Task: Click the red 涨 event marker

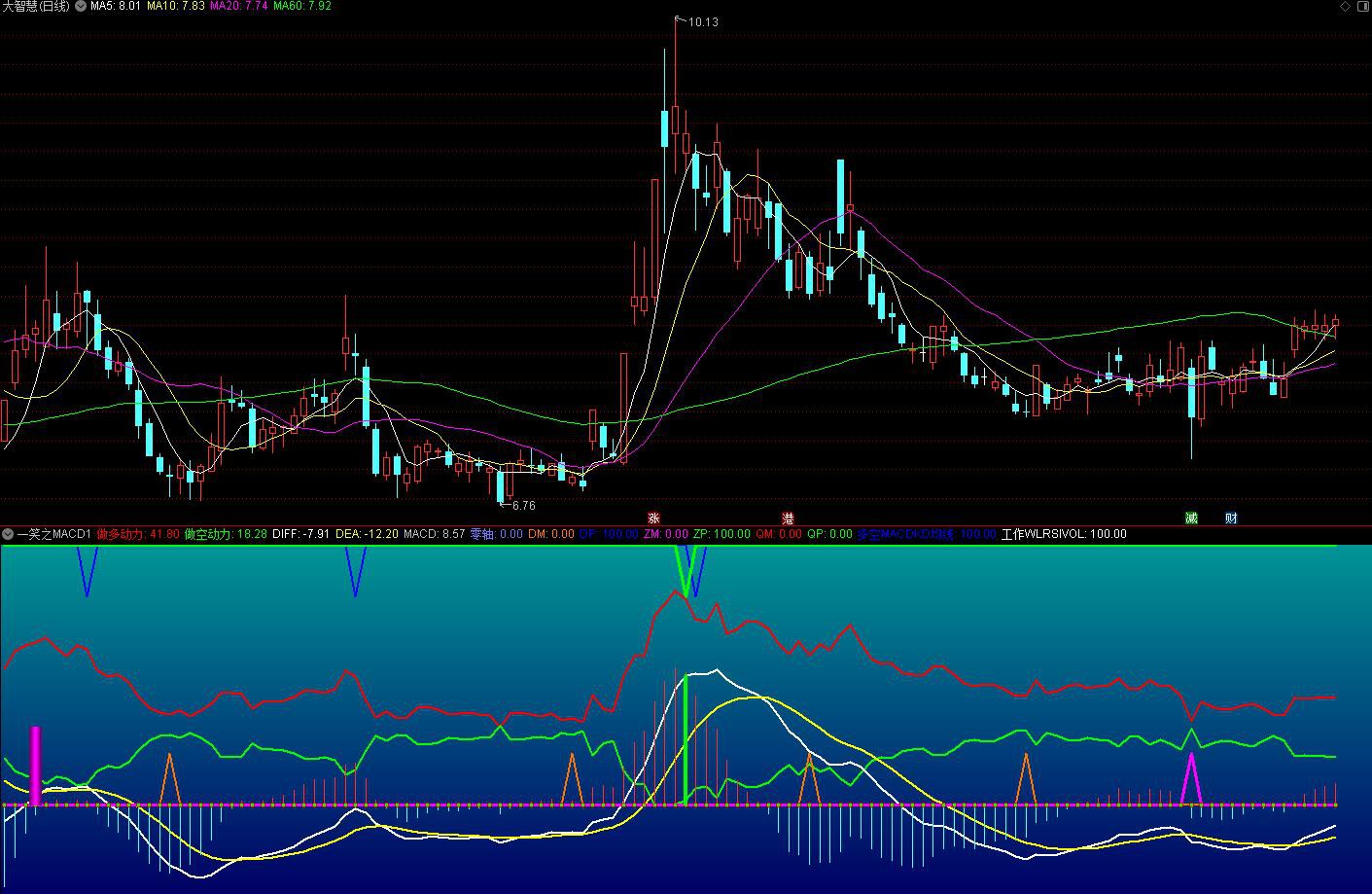Action: coord(653,519)
